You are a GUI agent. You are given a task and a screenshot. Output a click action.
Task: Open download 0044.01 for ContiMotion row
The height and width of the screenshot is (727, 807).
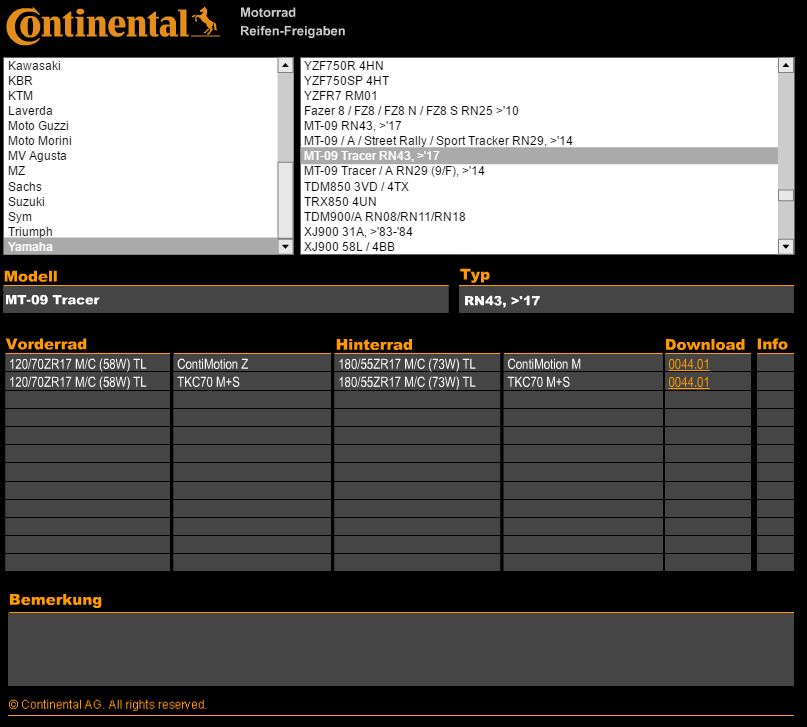click(688, 365)
